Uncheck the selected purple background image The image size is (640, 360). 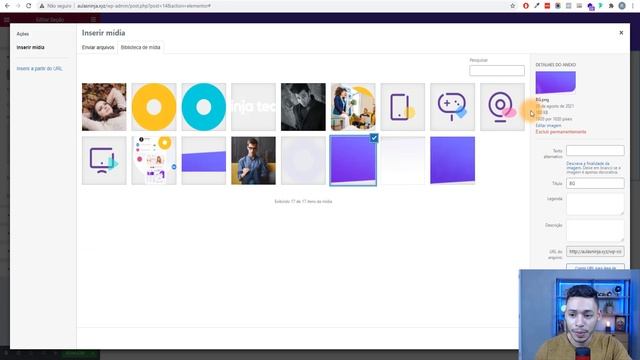pos(374,138)
